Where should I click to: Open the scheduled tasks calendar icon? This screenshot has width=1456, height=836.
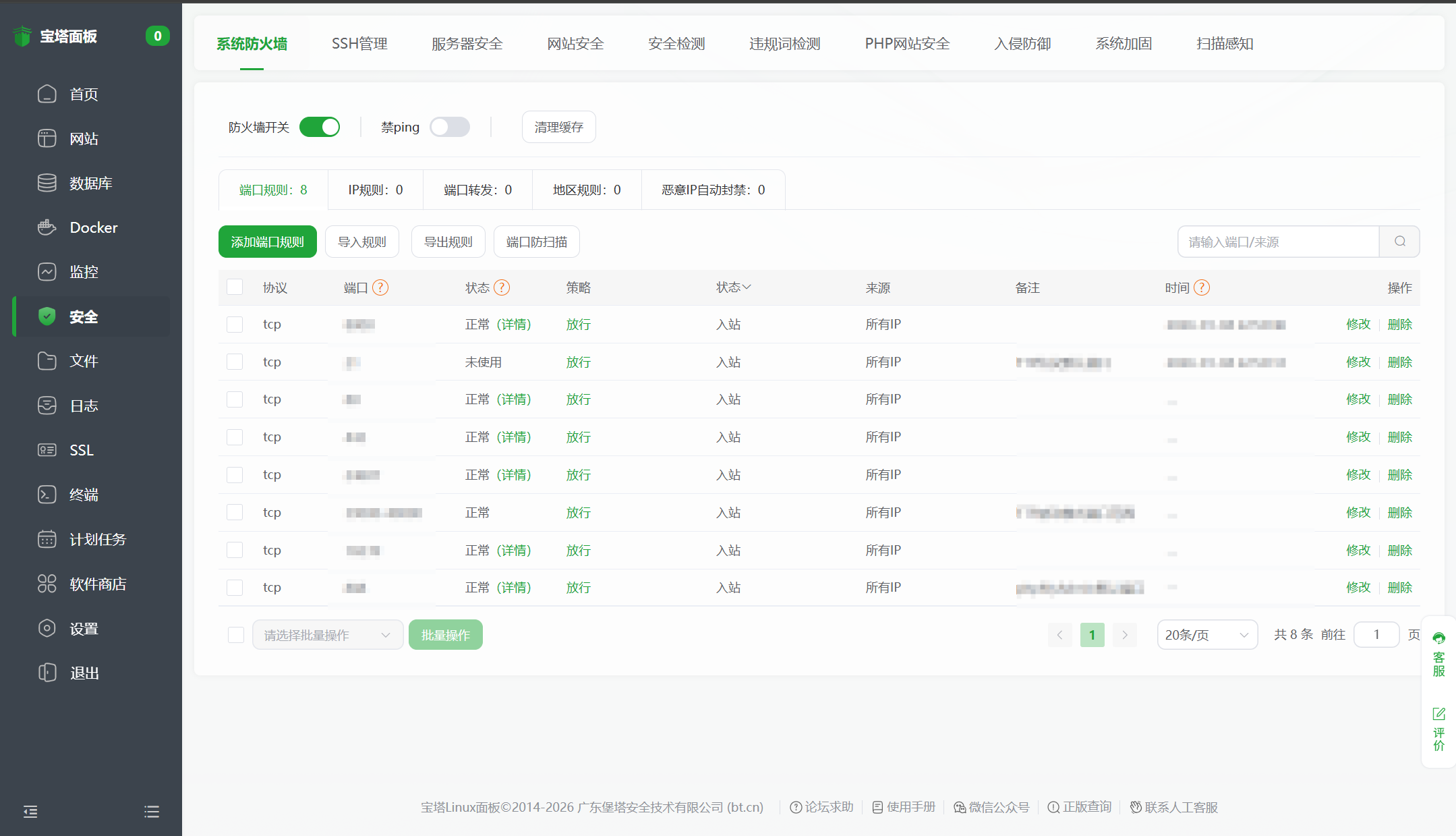pyautogui.click(x=47, y=539)
